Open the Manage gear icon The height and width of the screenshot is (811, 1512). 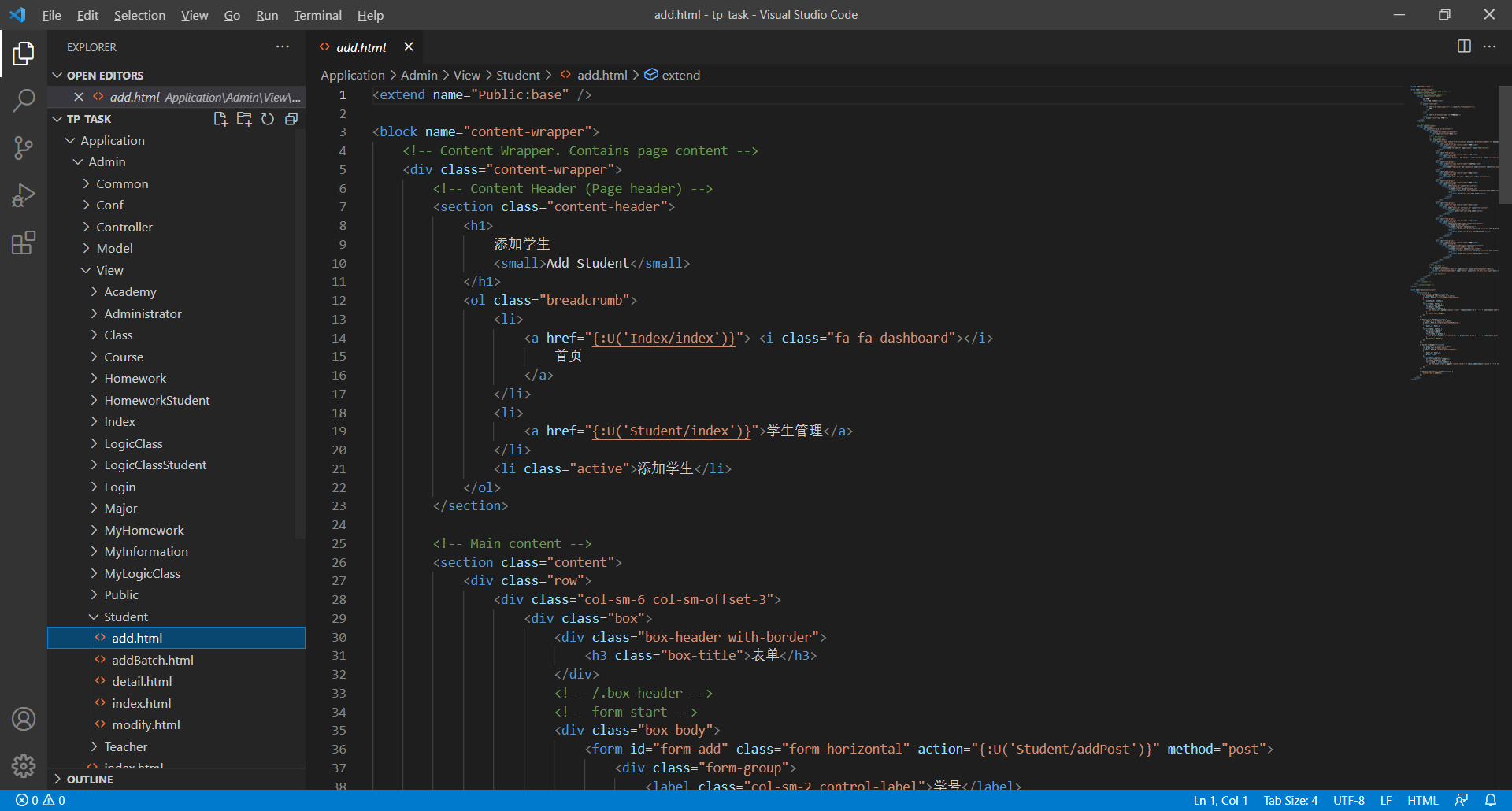point(24,765)
